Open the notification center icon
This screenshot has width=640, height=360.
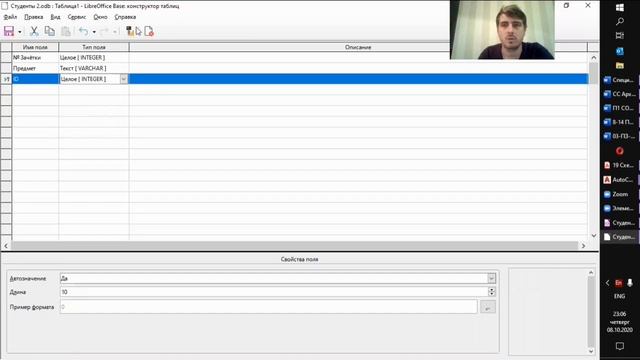coord(620,346)
